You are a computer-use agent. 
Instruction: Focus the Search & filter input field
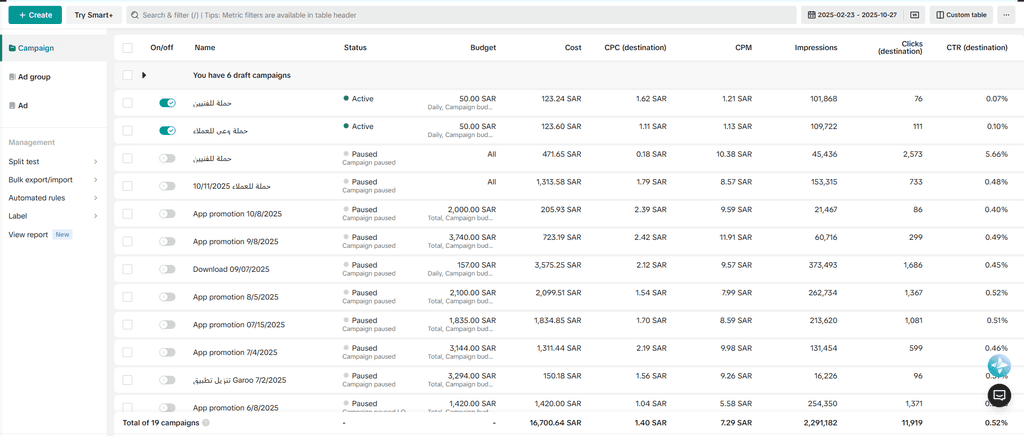click(x=460, y=15)
